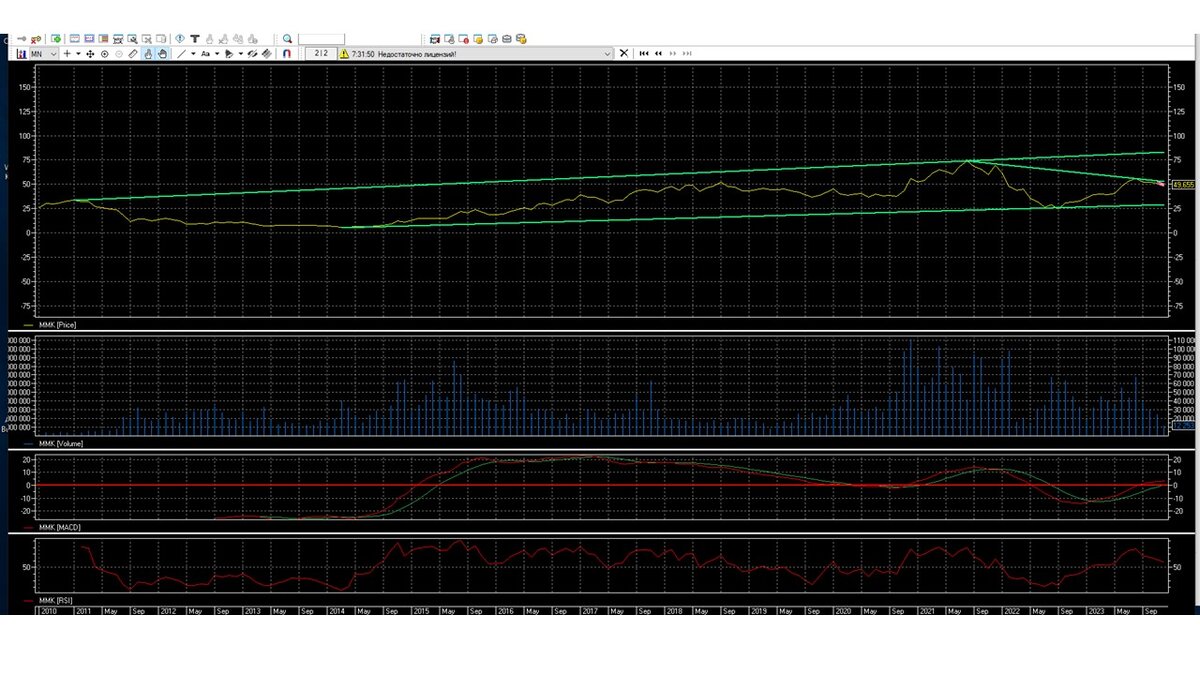Step forward with the fast-forward control
1200x675 pixels.
(x=673, y=53)
